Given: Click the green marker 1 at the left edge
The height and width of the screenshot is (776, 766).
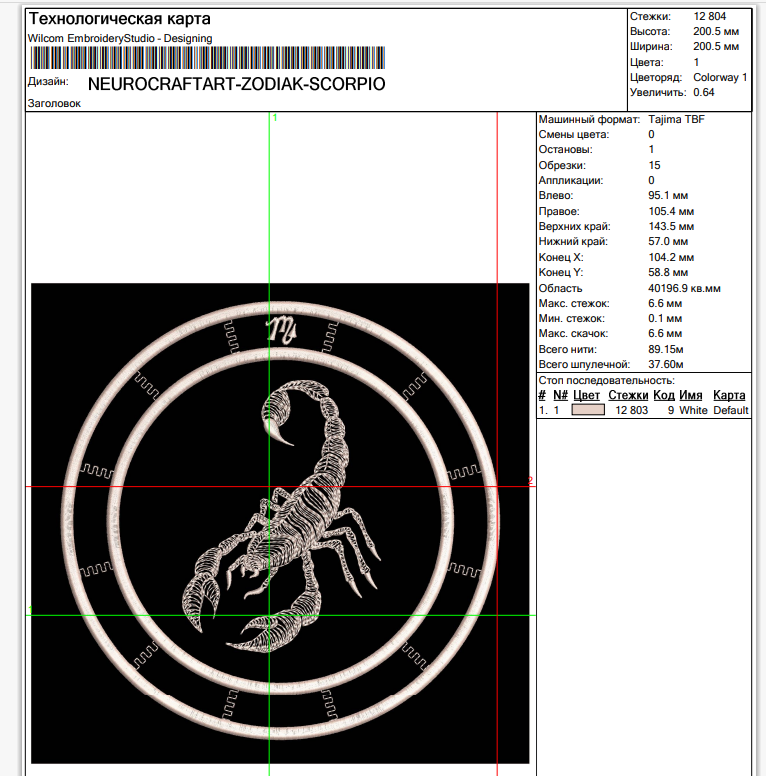Looking at the screenshot, I should click(x=30, y=610).
